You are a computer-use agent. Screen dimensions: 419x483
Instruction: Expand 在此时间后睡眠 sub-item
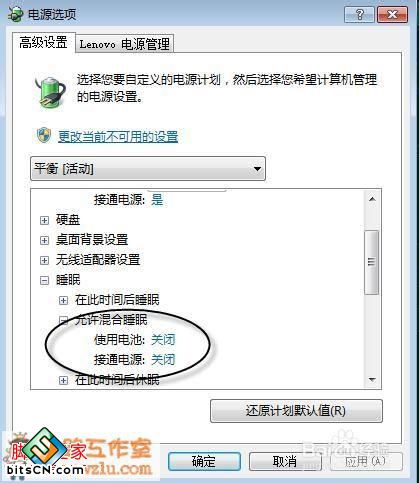(63, 300)
